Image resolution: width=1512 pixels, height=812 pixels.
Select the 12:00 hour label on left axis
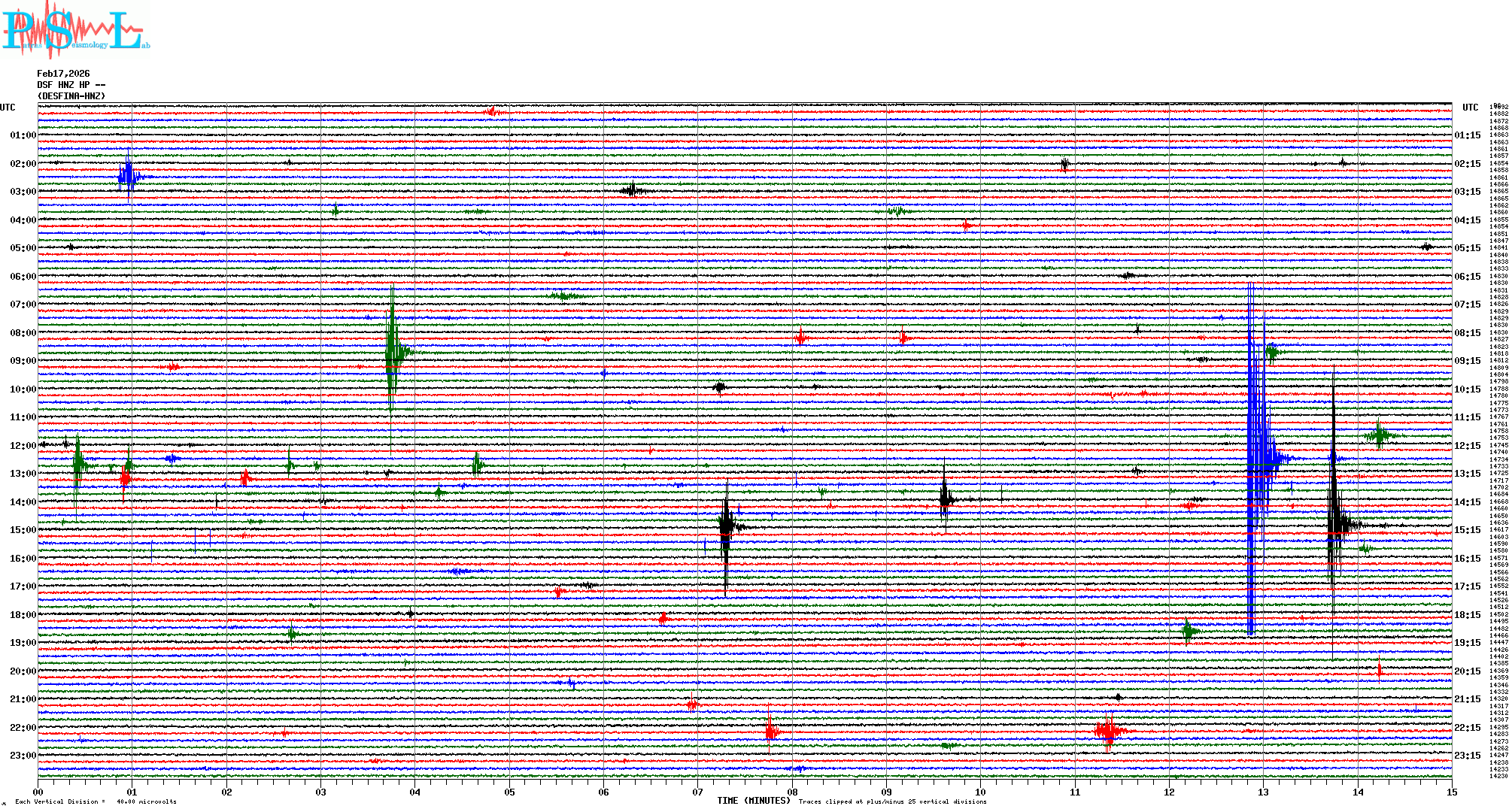click(23, 446)
